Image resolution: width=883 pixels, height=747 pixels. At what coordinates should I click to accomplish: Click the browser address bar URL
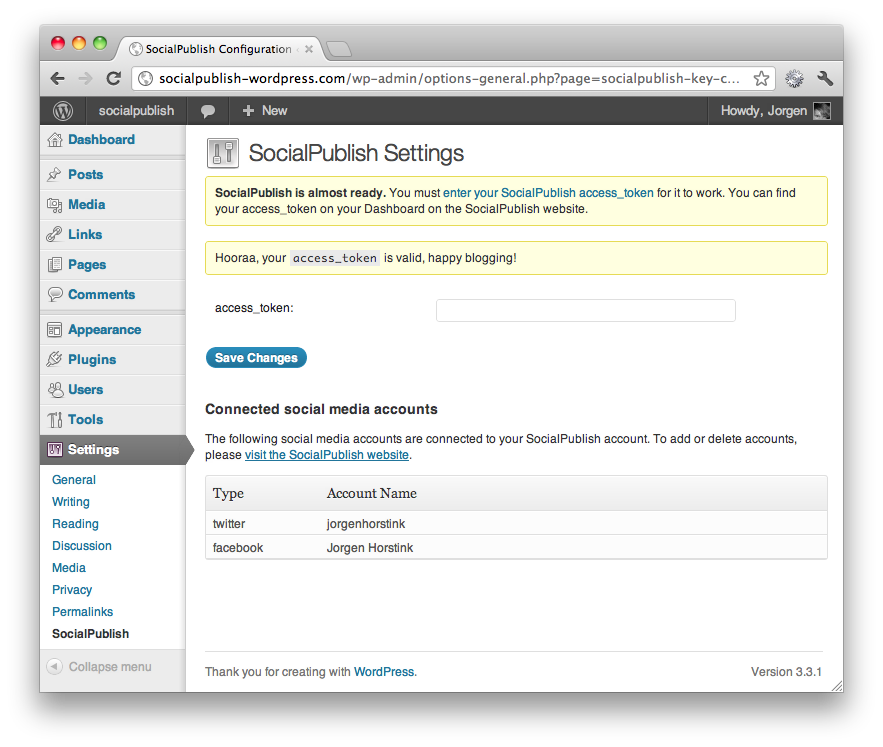[x=449, y=78]
